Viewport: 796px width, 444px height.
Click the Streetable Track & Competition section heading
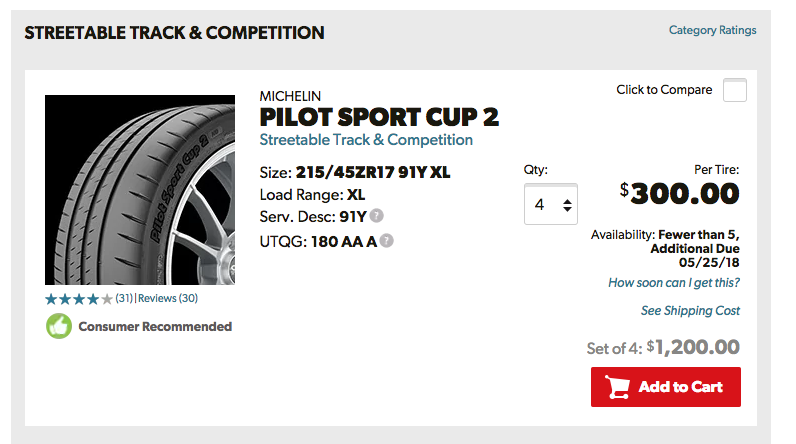pyautogui.click(x=174, y=32)
